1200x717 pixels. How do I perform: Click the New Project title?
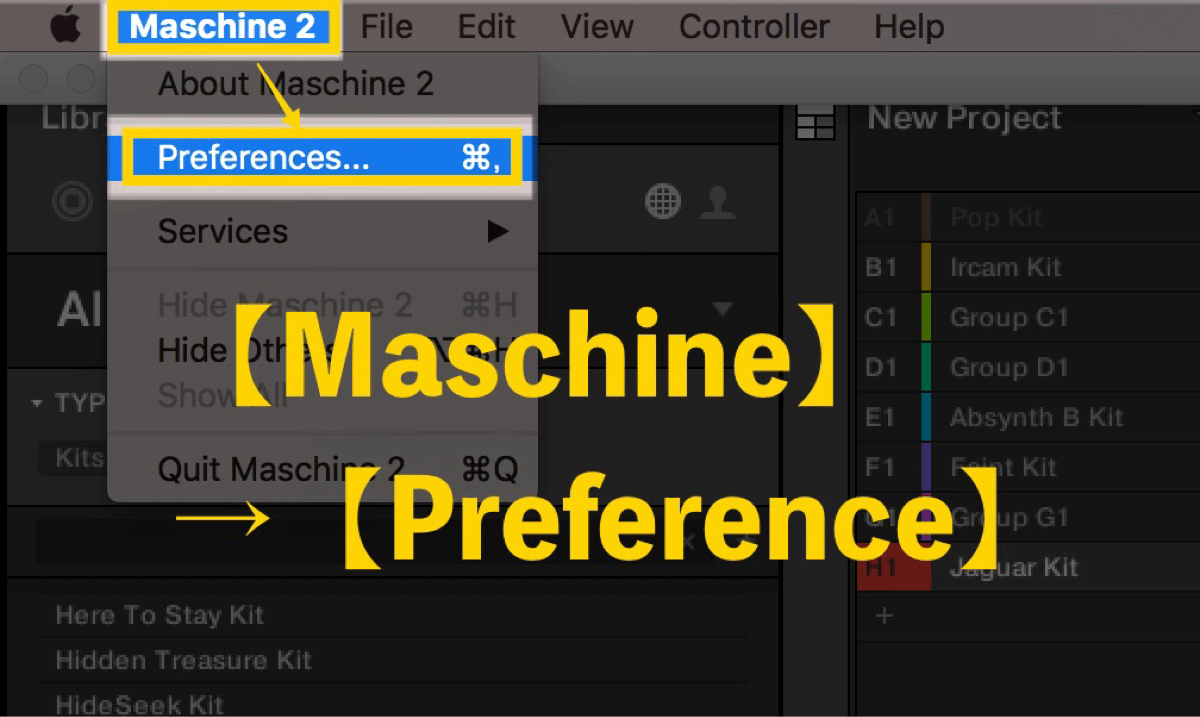tap(965, 118)
